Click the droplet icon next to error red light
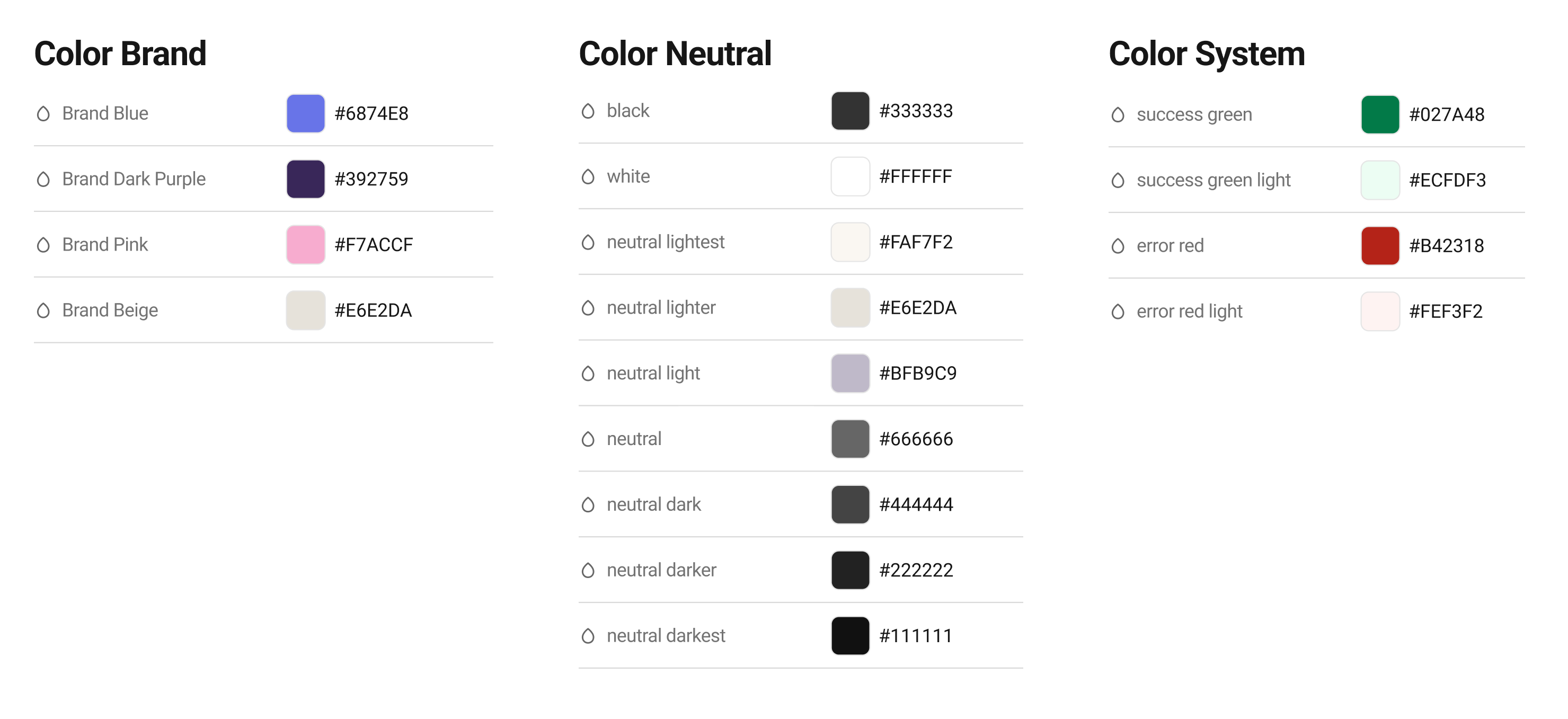 [x=1118, y=312]
